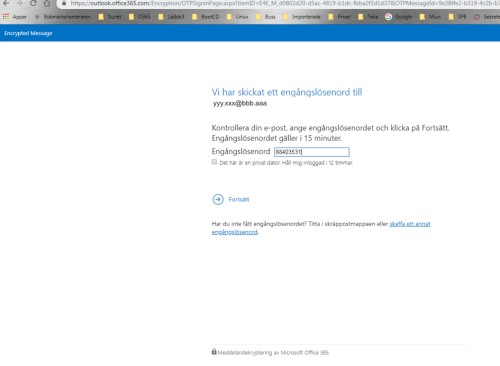This screenshot has width=500, height=366.
Task: Click the browser forward arrow
Action: click(x=19, y=3)
